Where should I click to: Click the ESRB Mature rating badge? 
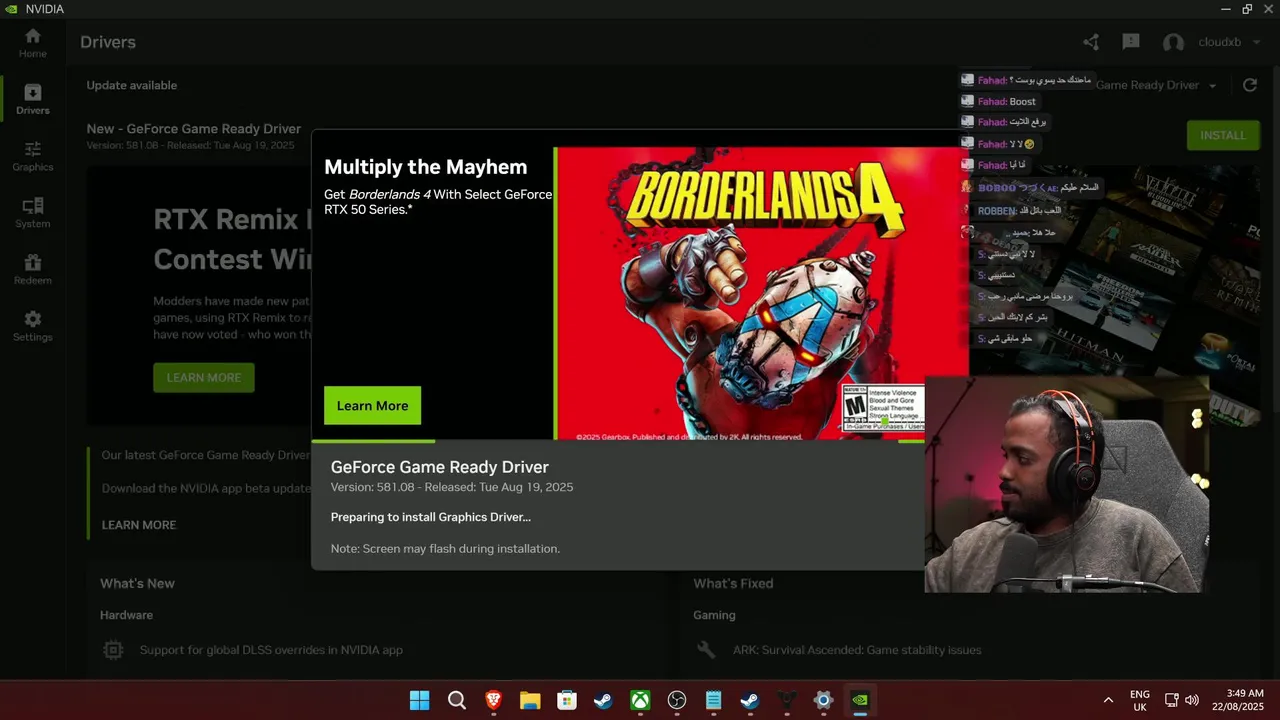coord(883,409)
